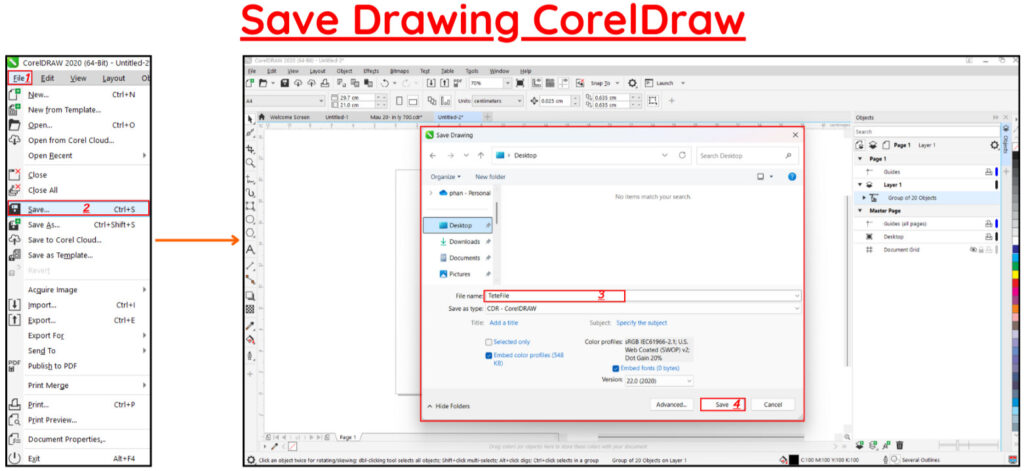Open the Bitmaps menu
The height and width of the screenshot is (471, 1024).
coord(399,71)
